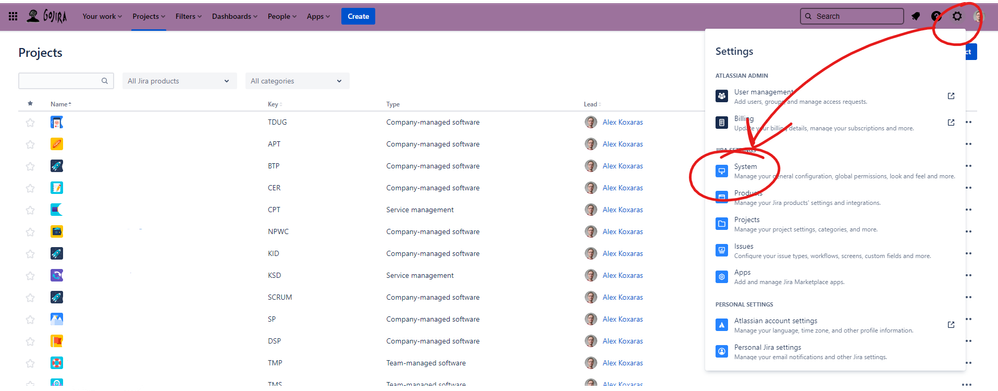Click the Atlassian account settings icon

721,325
